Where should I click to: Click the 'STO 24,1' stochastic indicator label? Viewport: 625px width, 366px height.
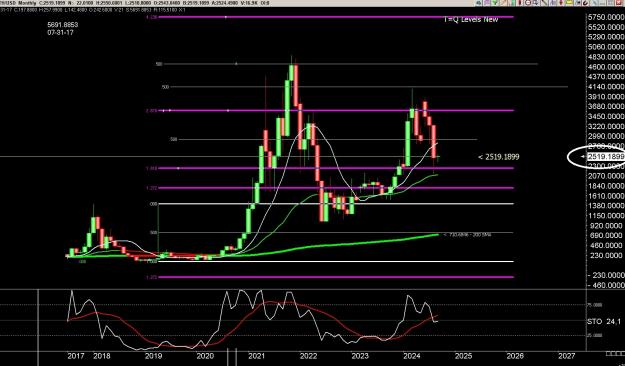click(604, 321)
